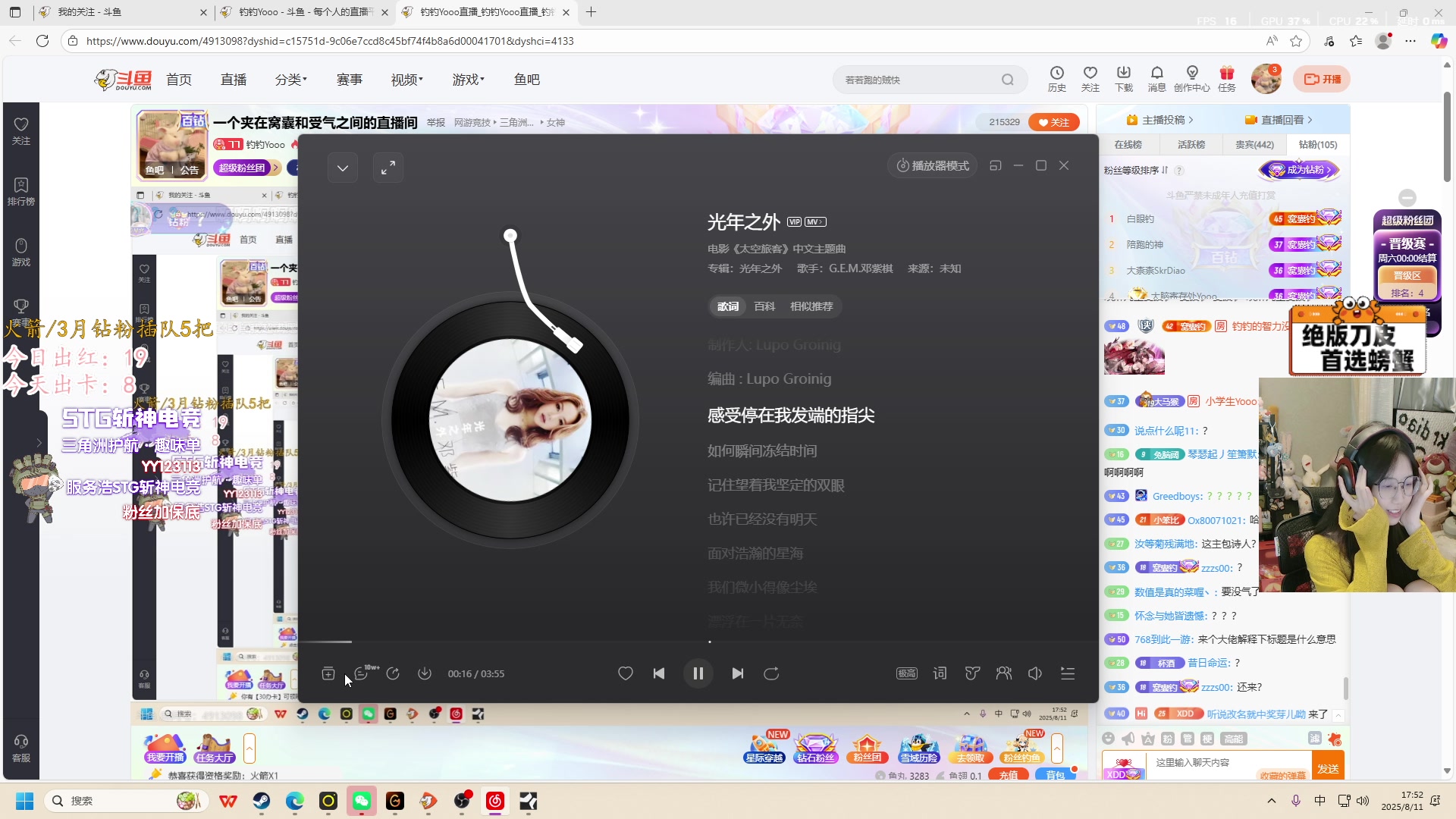Image resolution: width=1456 pixels, height=819 pixels.
Task: Open Douyu 首页 nav item
Action: click(x=179, y=80)
